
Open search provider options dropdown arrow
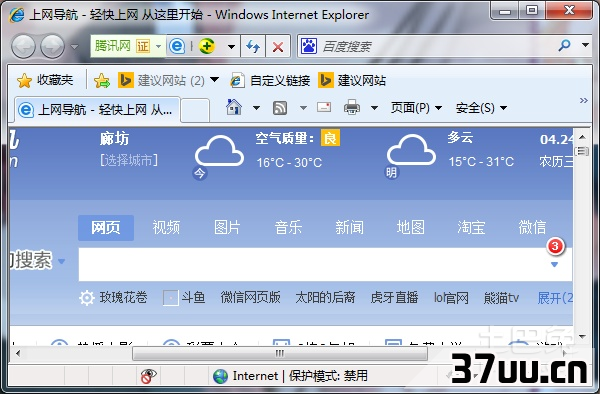585,45
